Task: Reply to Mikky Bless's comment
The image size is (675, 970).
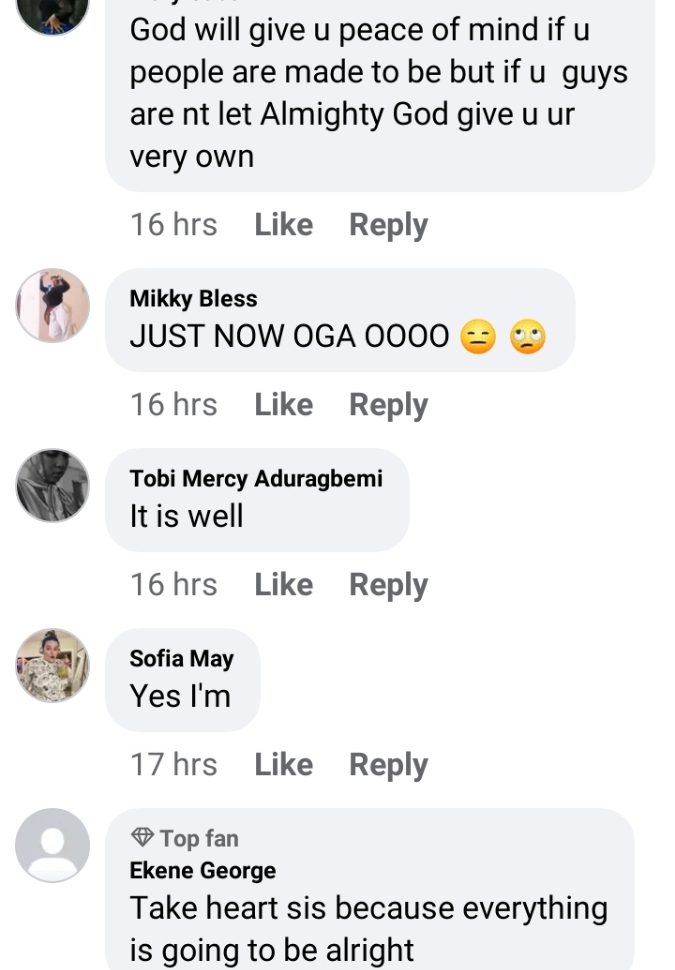Action: pos(388,405)
